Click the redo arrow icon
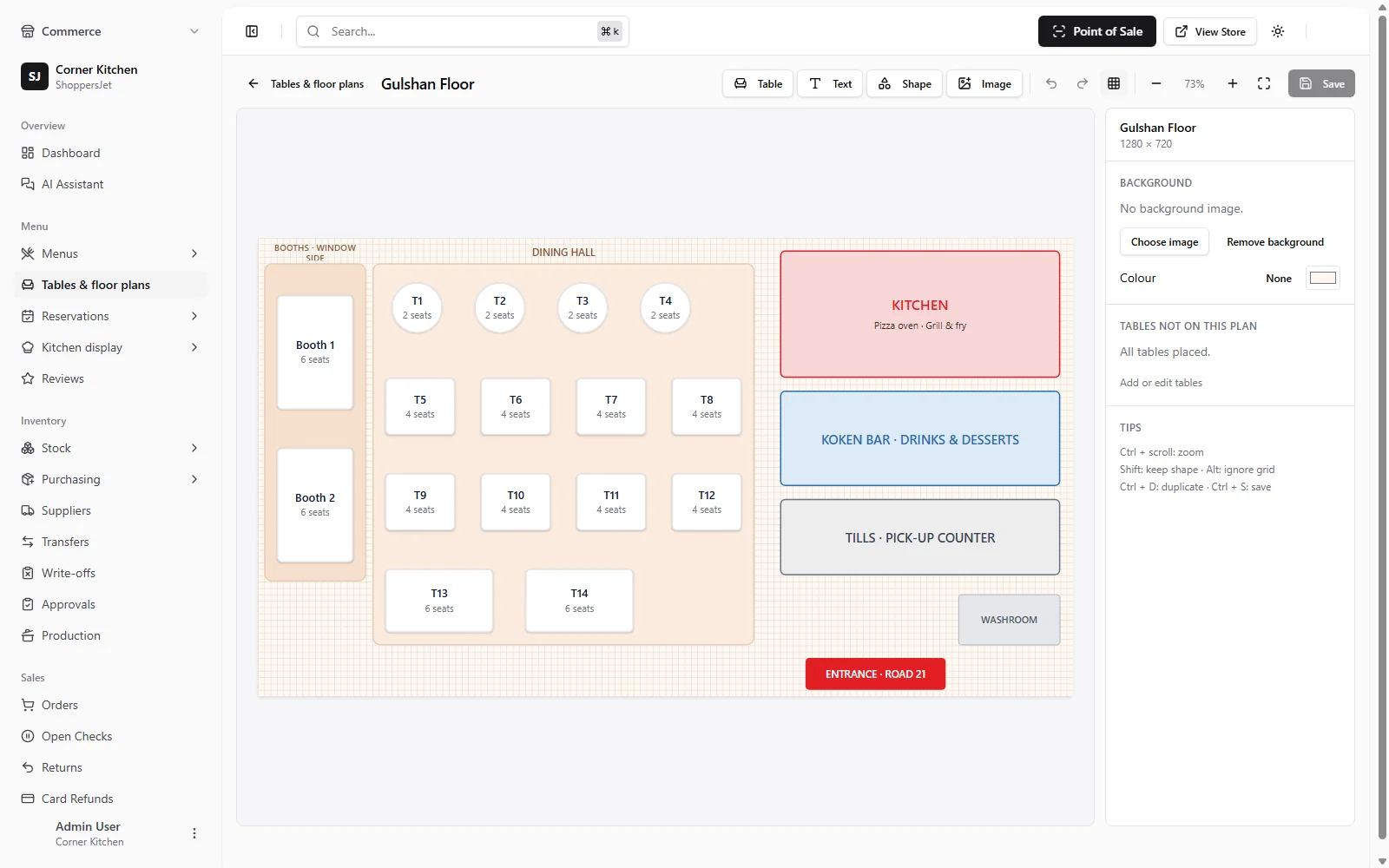The width and height of the screenshot is (1389, 868). 1083,83
